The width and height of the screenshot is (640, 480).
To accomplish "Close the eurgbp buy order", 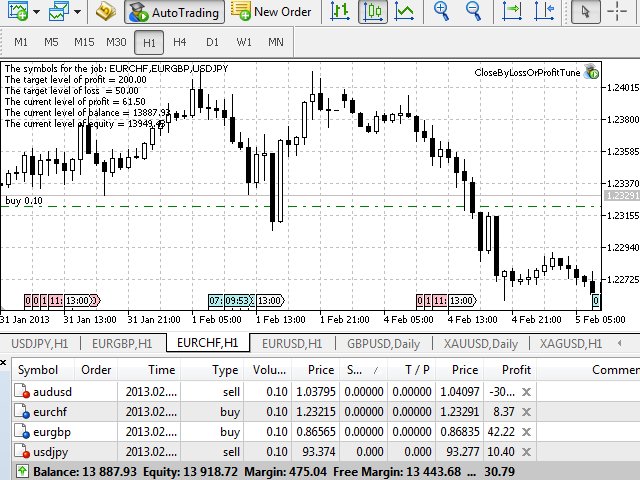I will click(526, 432).
